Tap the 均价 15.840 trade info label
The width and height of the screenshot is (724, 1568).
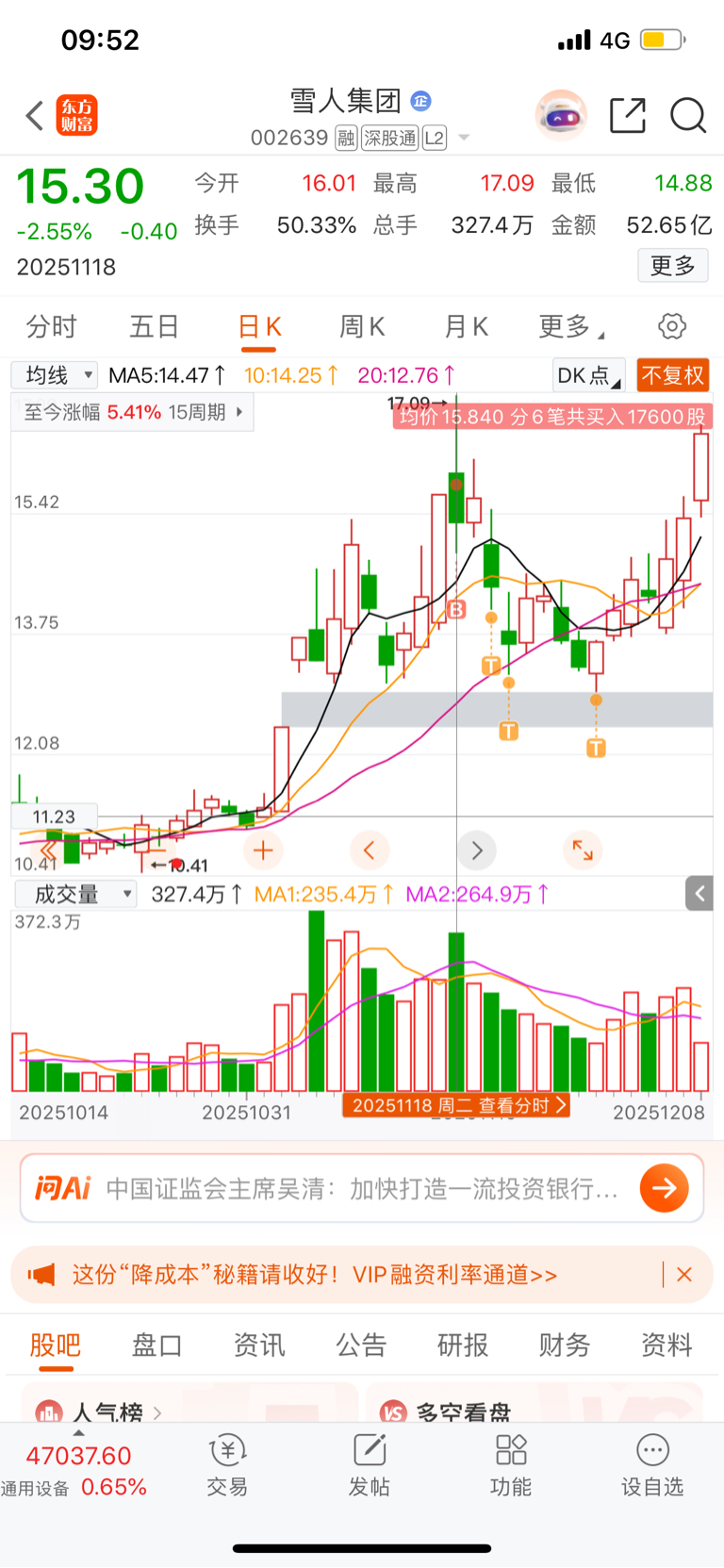point(551,417)
